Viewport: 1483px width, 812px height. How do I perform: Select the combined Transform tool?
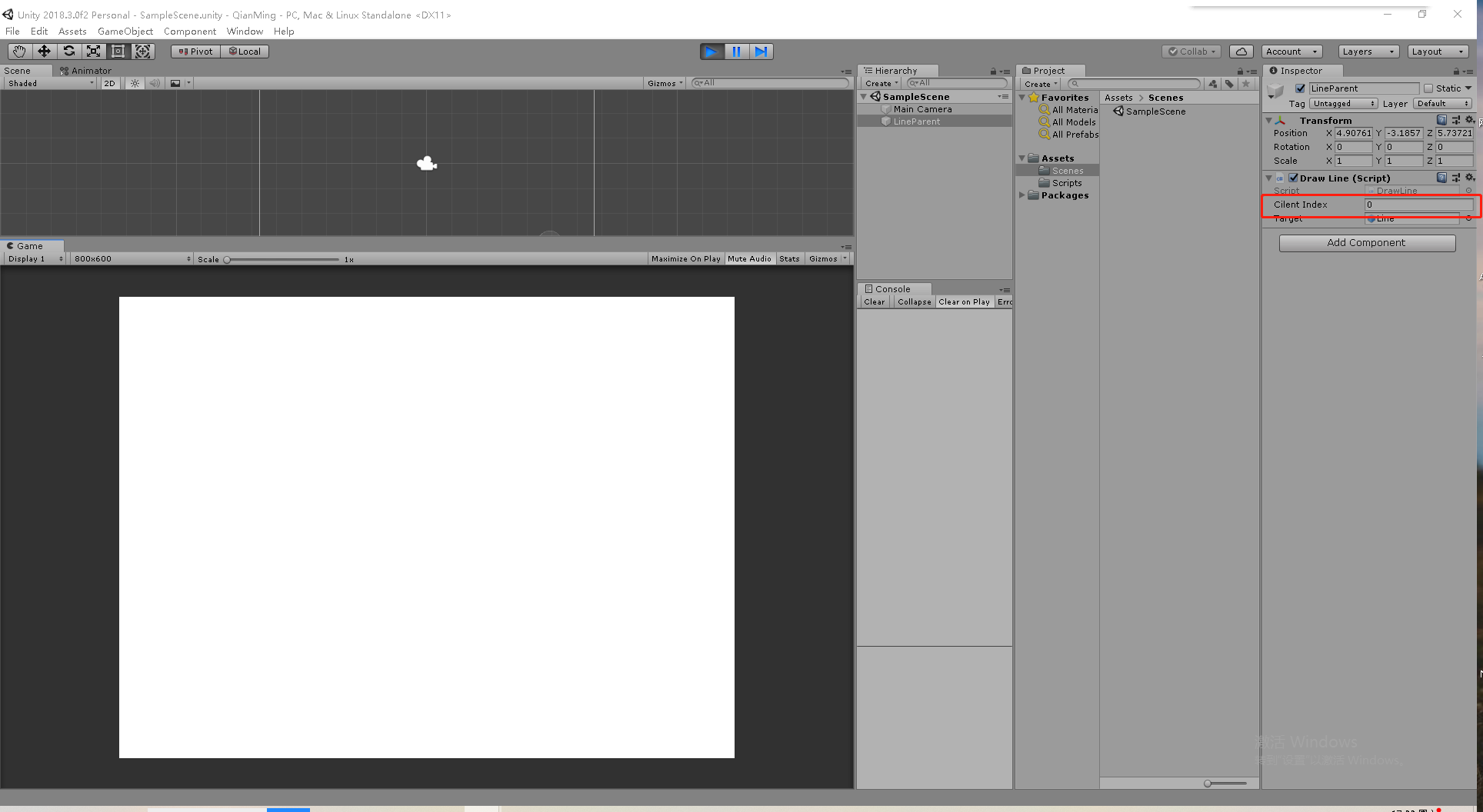[143, 52]
